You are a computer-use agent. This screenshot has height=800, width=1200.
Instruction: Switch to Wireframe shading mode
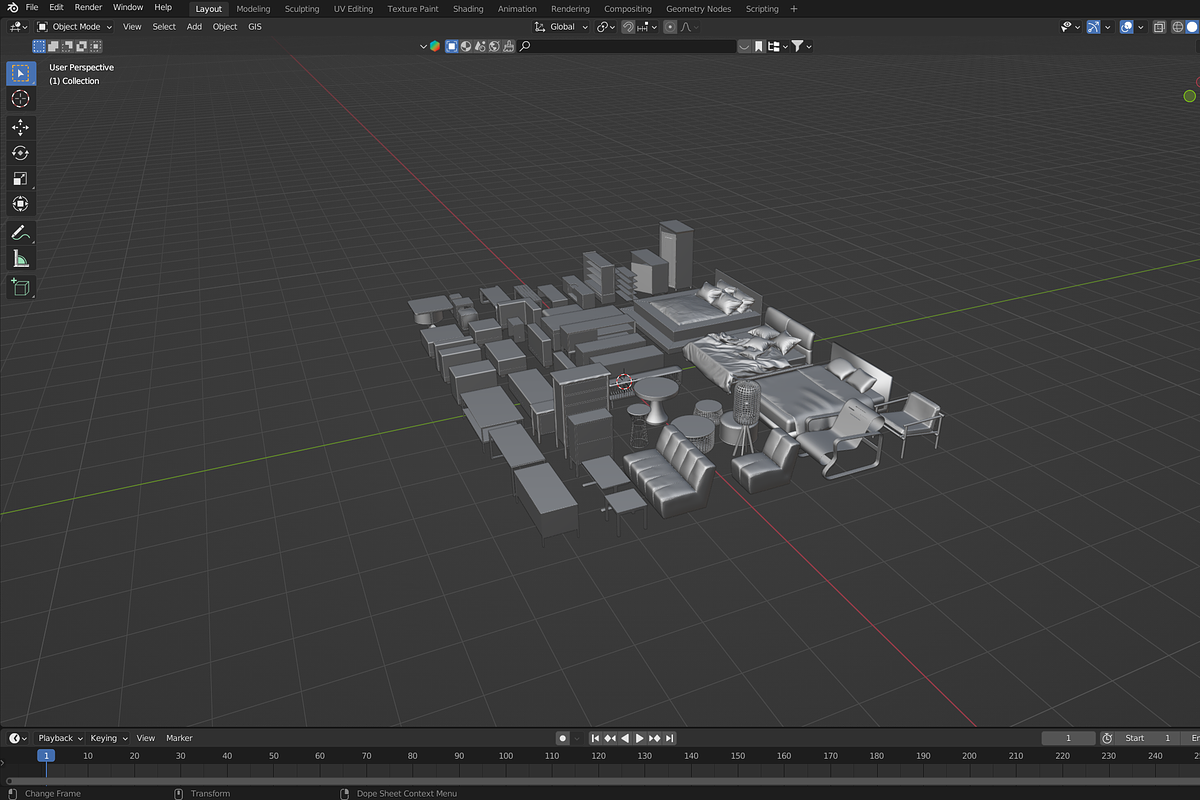point(1176,27)
